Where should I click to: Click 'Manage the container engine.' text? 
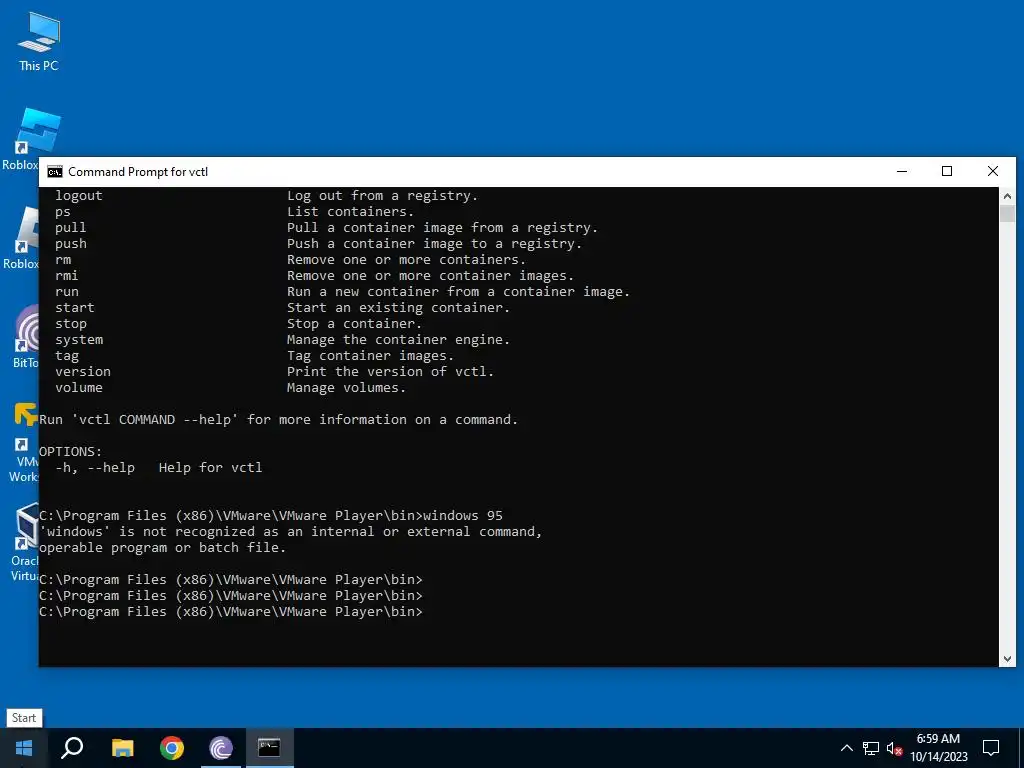click(398, 340)
